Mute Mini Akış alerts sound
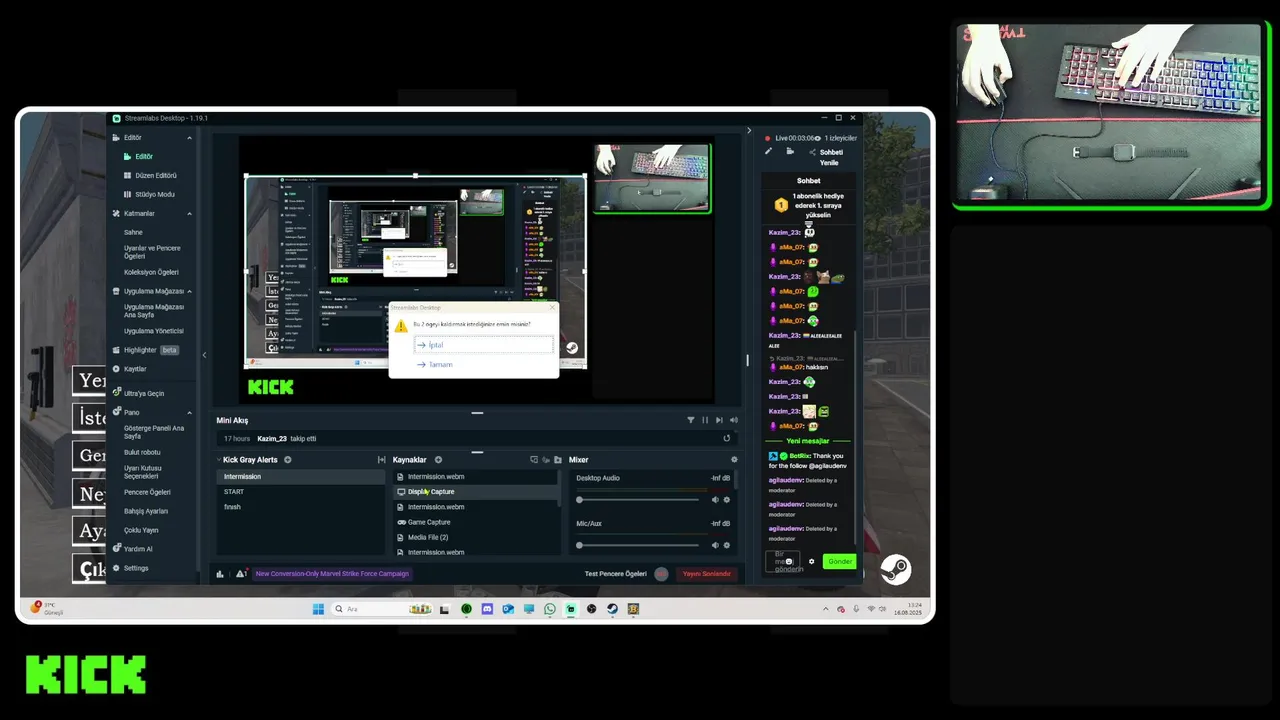The height and width of the screenshot is (720, 1280). pyautogui.click(x=734, y=420)
